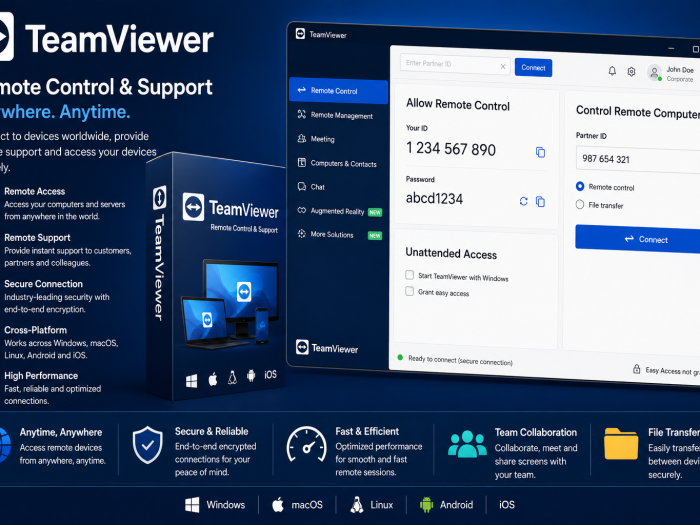Open Augmented Reality section
Screen dimensions: 700x525
pos(338,211)
